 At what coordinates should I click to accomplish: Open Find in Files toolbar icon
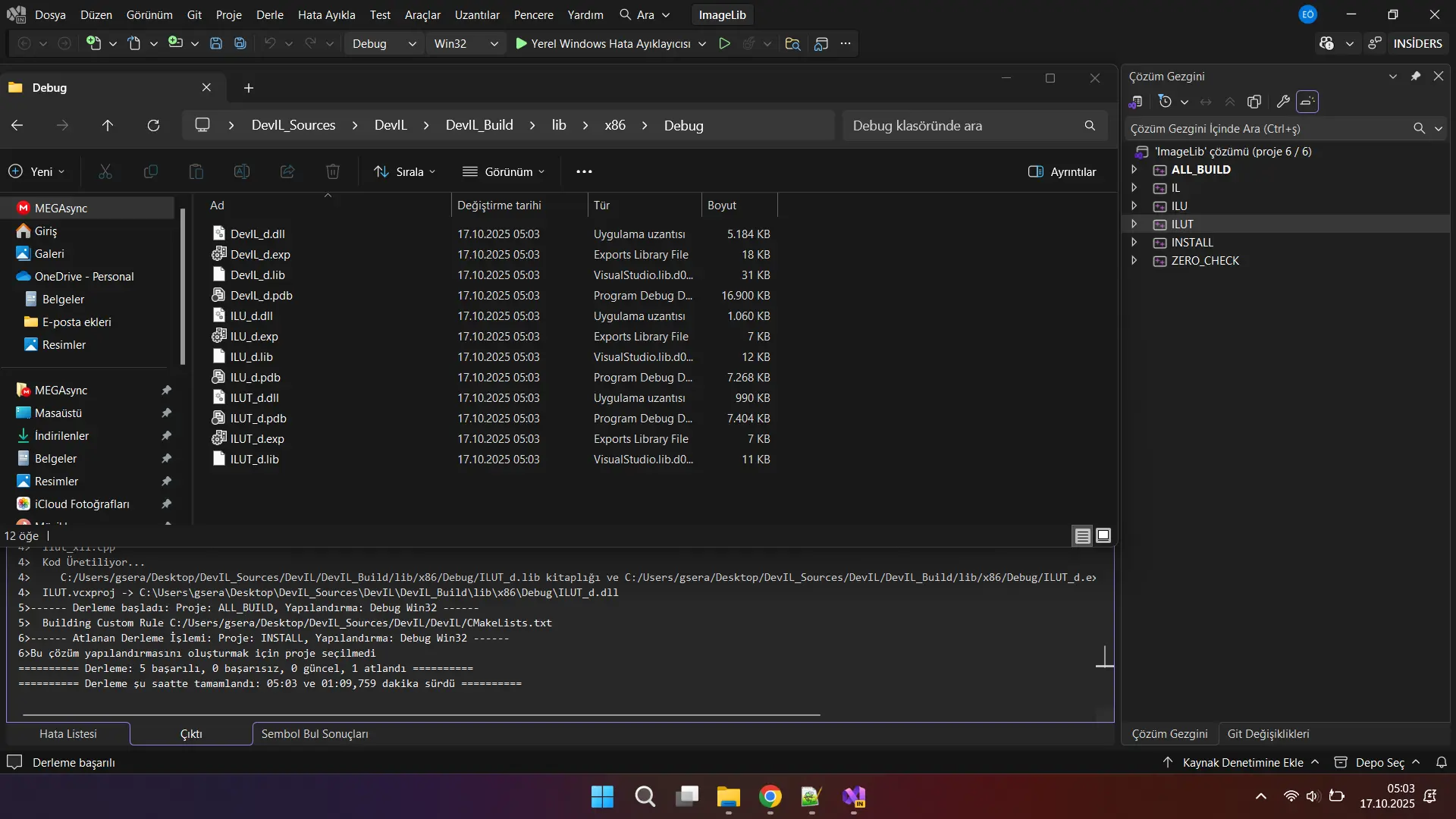point(792,44)
